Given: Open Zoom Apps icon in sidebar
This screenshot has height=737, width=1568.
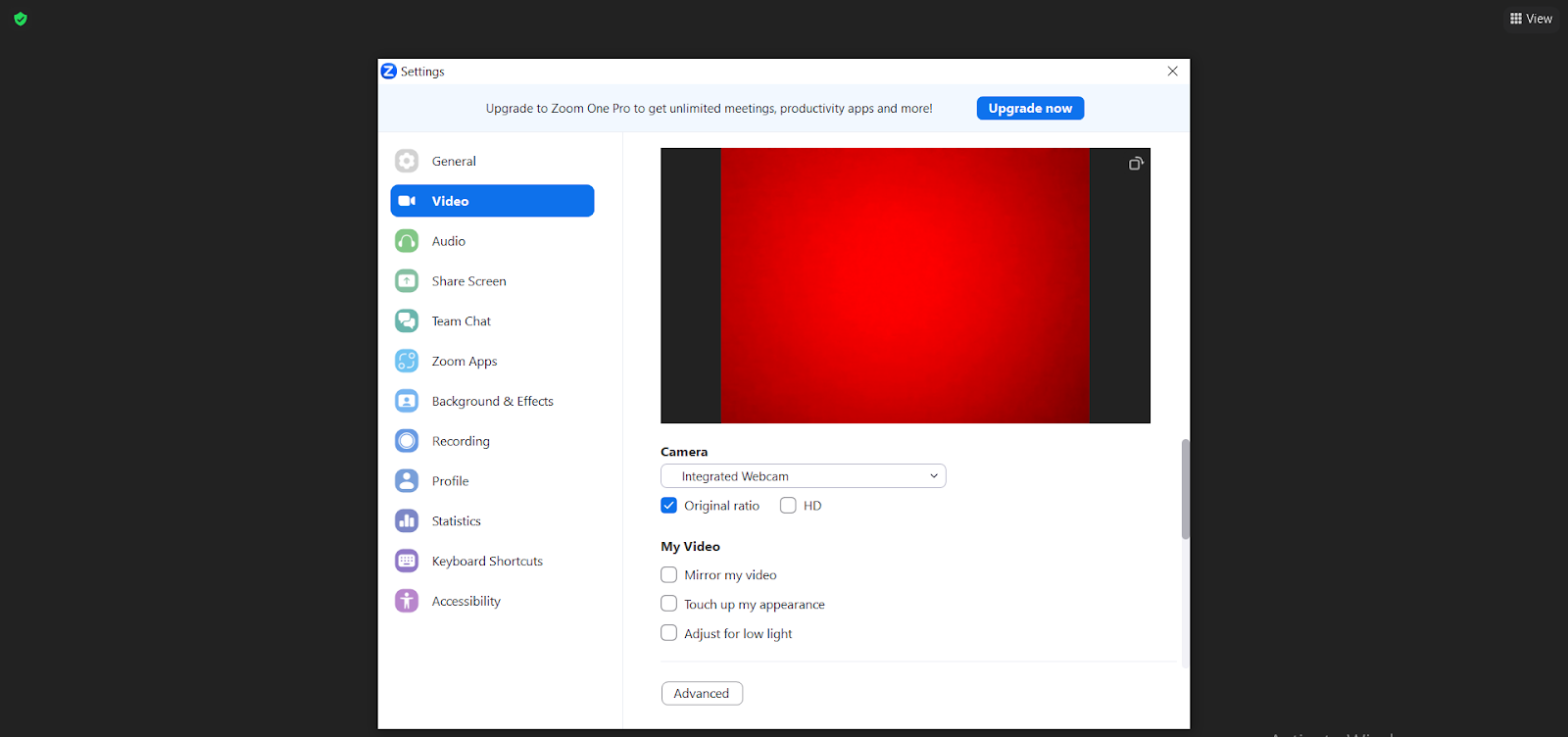Looking at the screenshot, I should (407, 361).
